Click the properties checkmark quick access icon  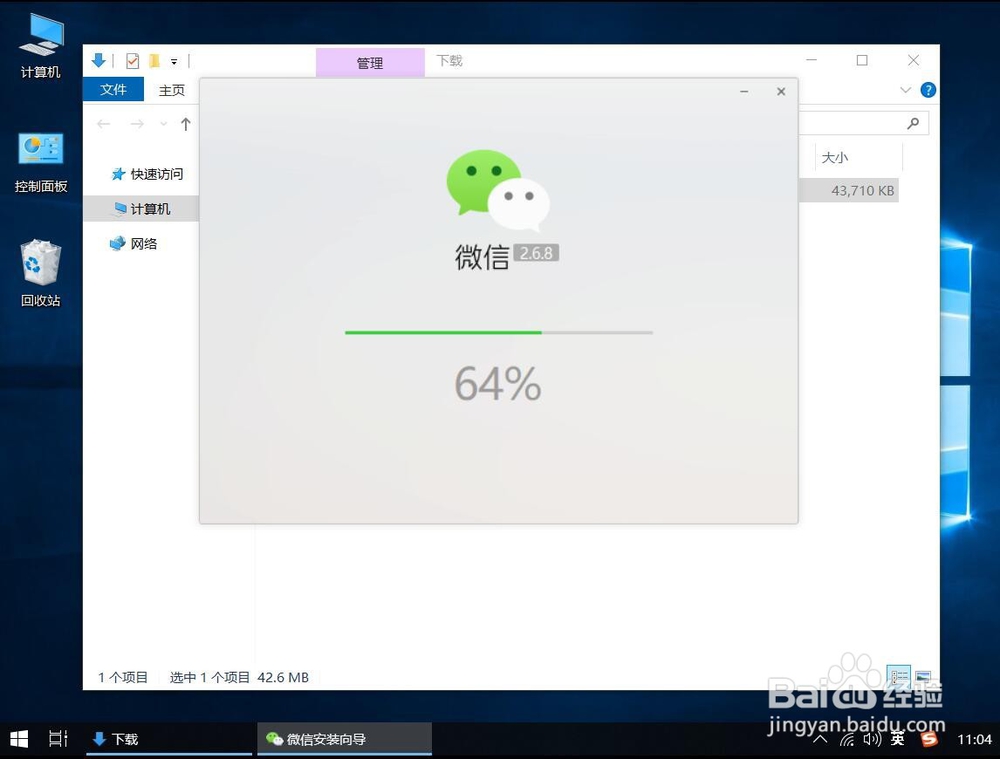(133, 61)
